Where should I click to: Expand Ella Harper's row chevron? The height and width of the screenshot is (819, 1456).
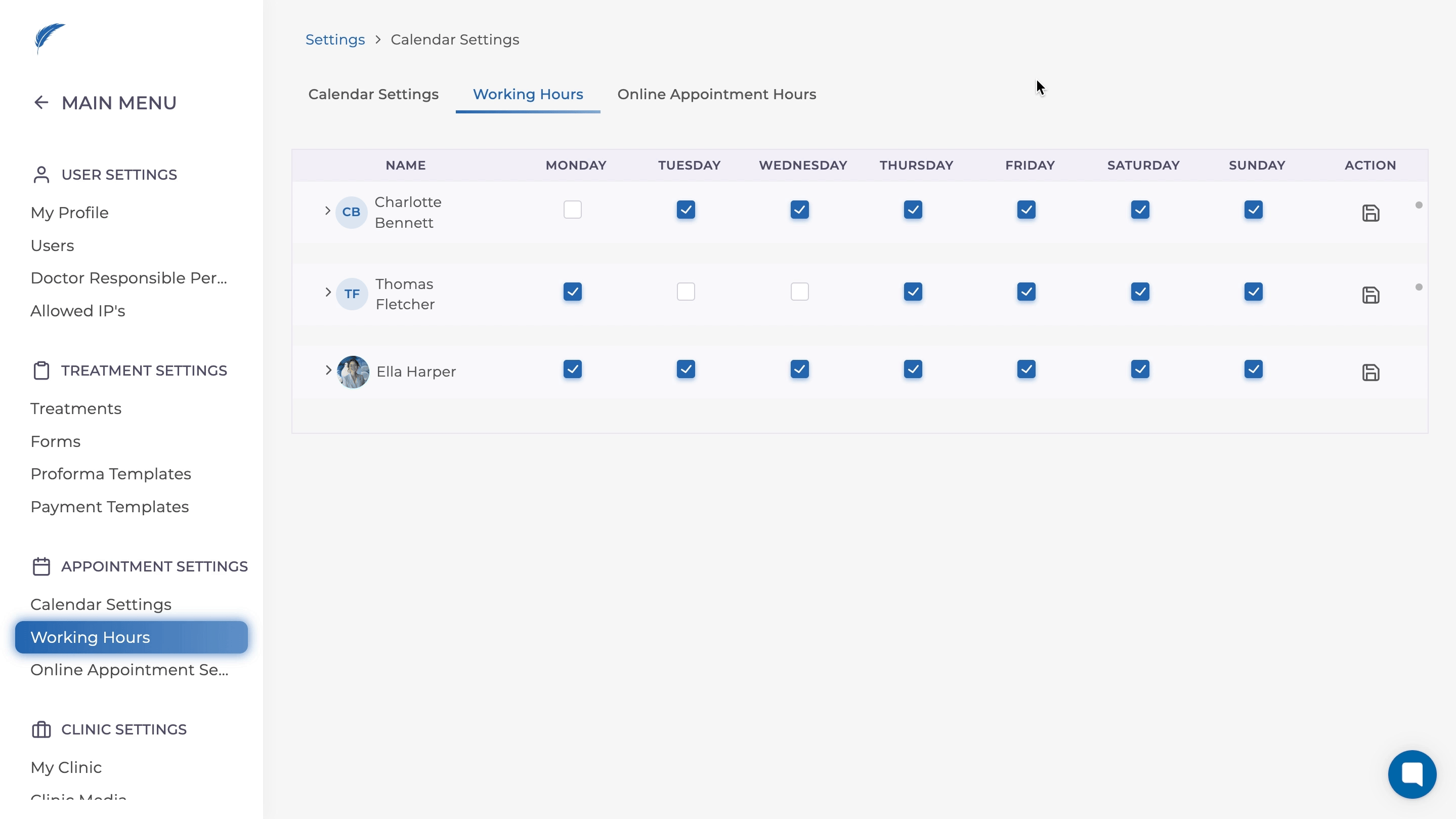click(328, 371)
